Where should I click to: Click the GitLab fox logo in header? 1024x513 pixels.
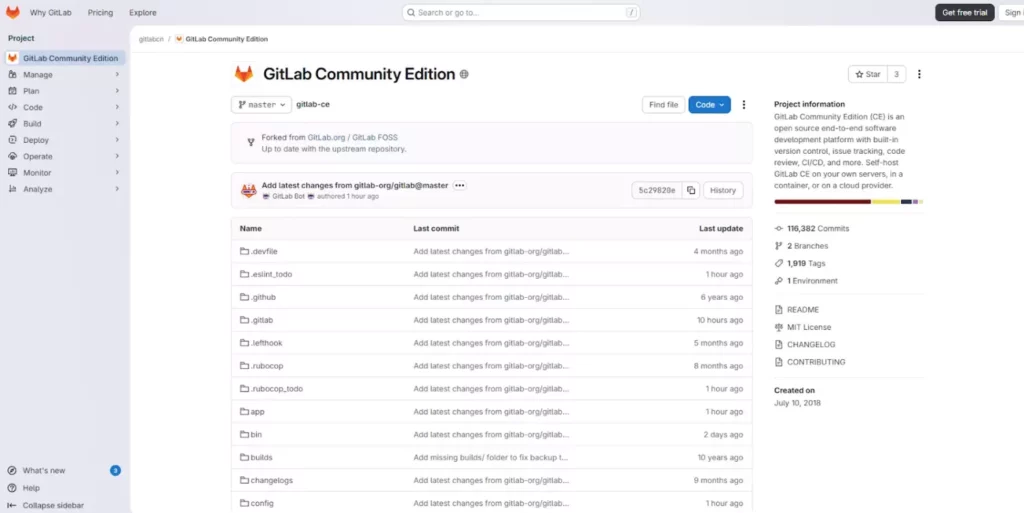(12, 12)
